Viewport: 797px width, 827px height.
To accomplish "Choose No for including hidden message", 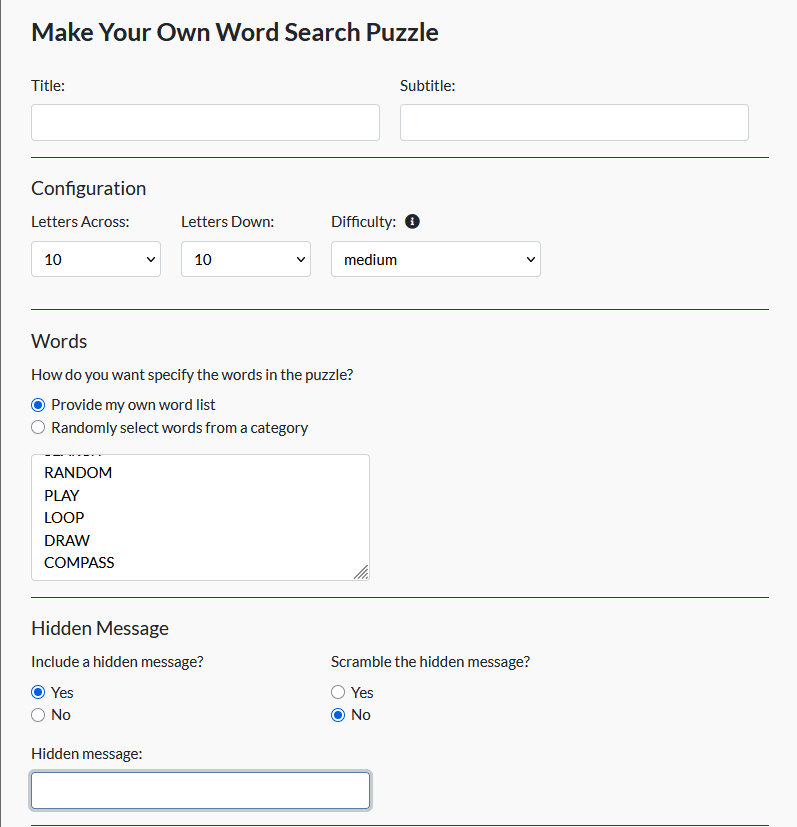I will [x=38, y=715].
